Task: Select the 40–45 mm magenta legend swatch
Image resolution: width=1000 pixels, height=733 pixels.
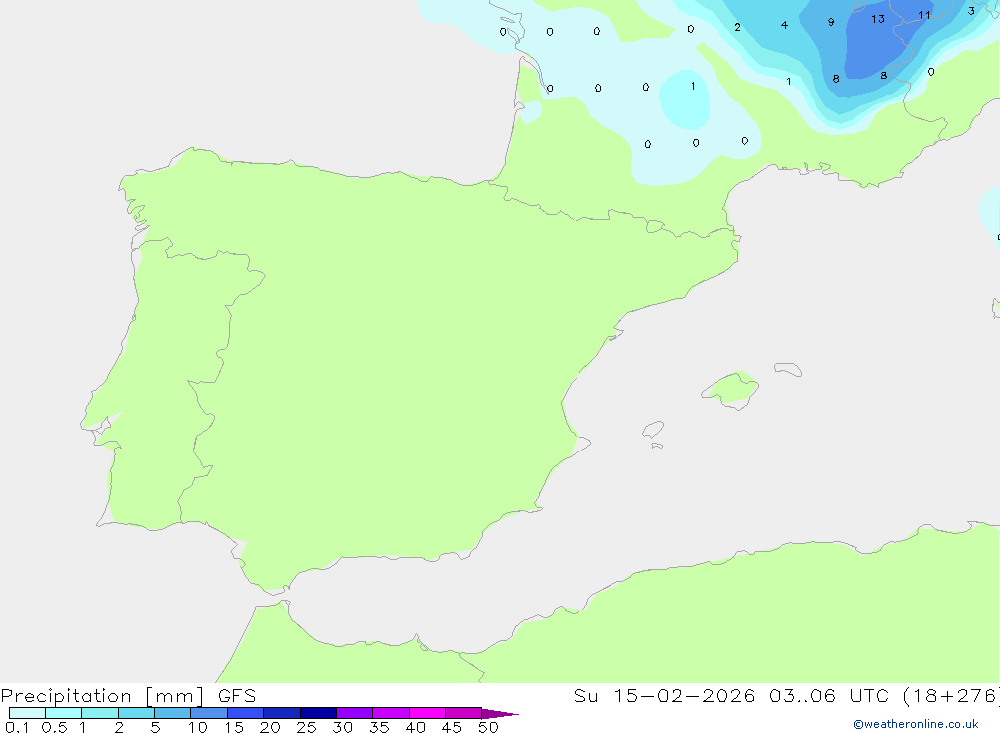Action: [427, 713]
